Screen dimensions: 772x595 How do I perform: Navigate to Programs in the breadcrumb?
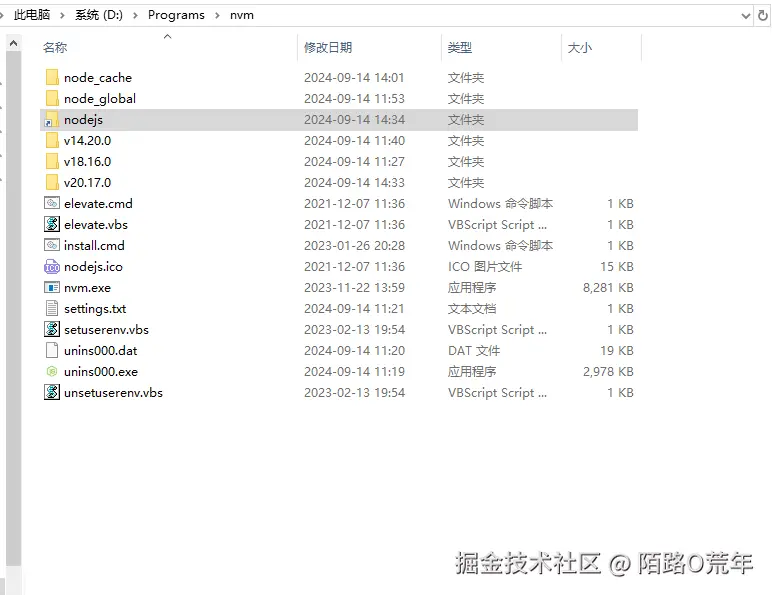(x=176, y=15)
